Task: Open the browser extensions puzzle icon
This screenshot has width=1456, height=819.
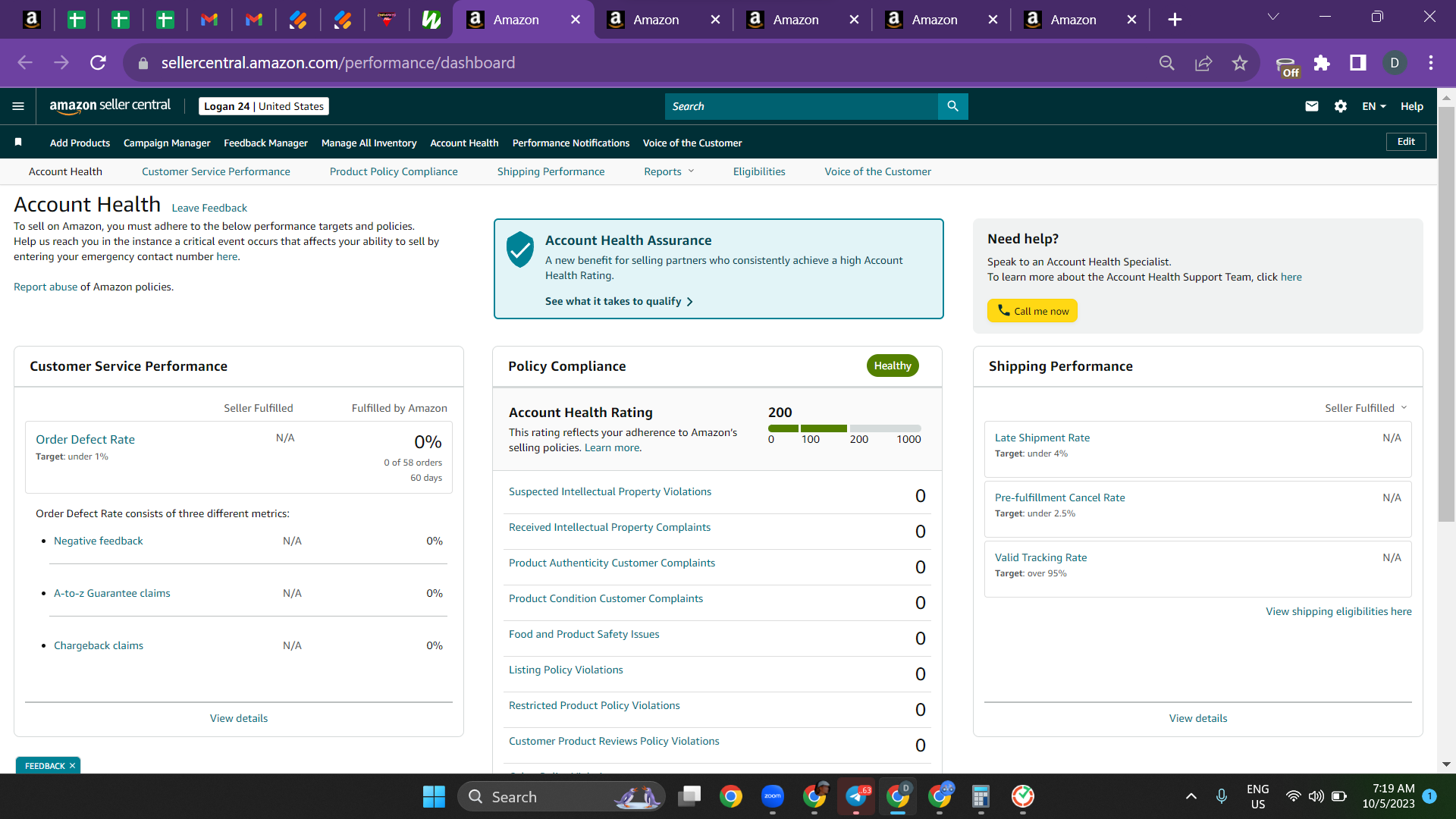Action: pyautogui.click(x=1322, y=63)
